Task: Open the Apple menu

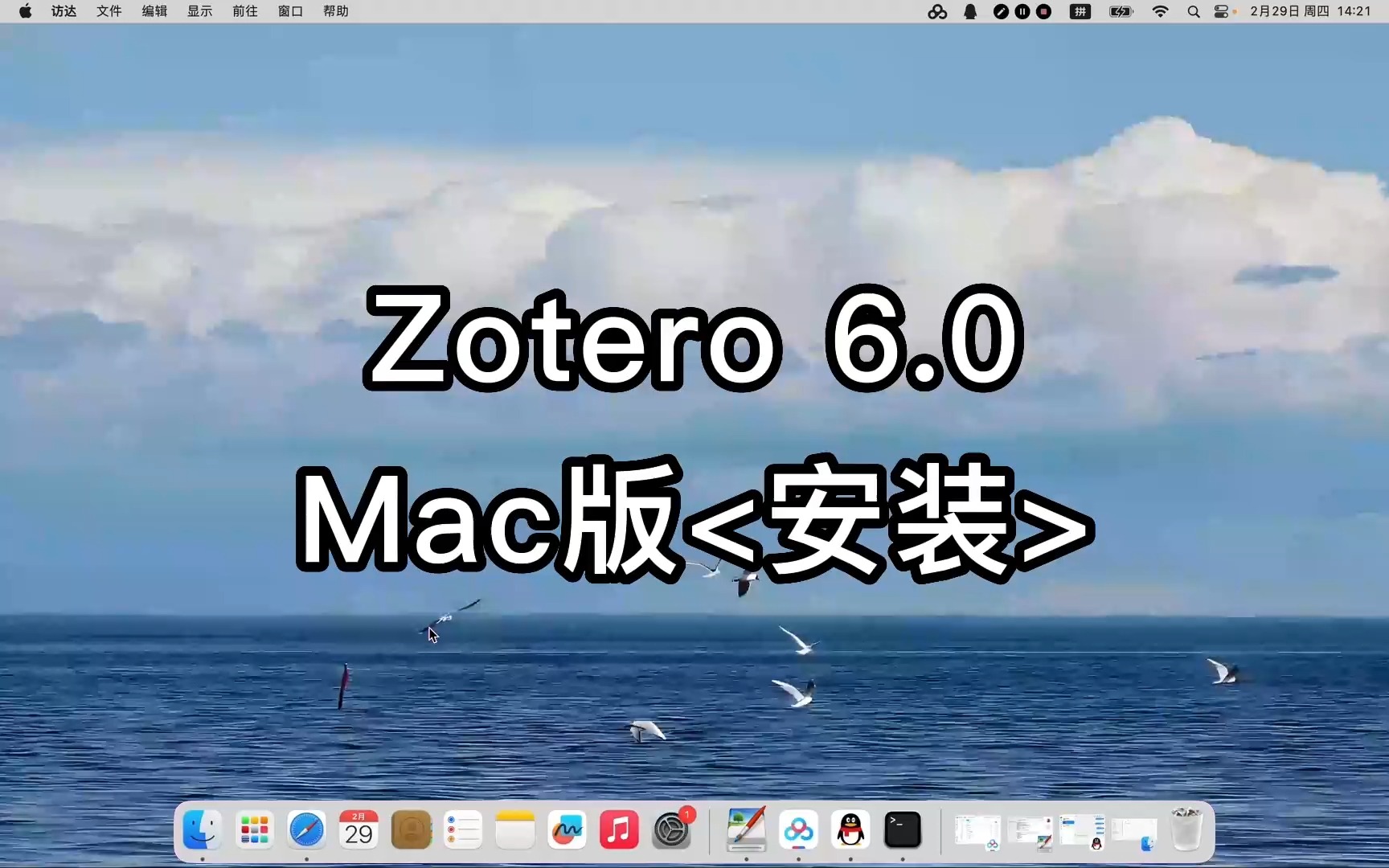Action: click(x=26, y=11)
